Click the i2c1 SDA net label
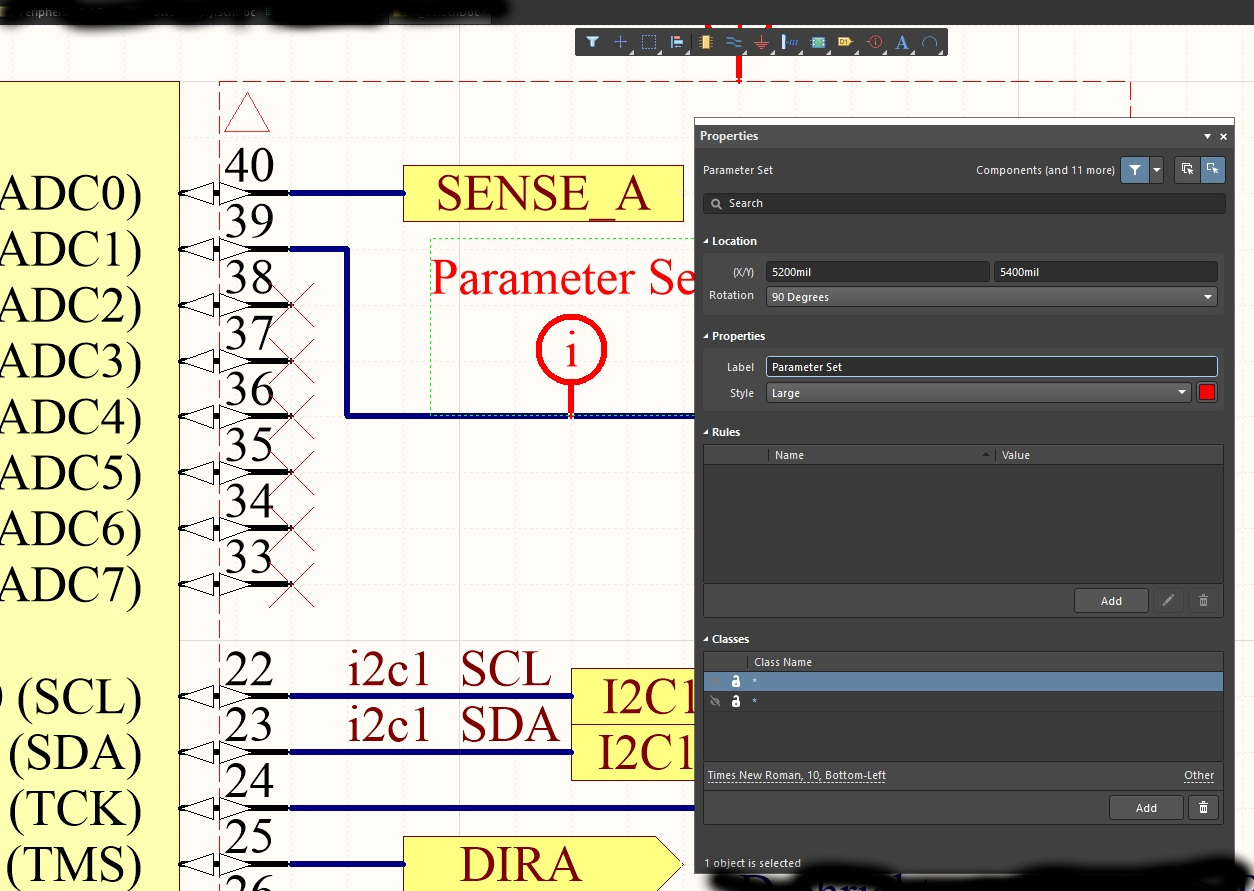Viewport: 1254px width, 891px height. coord(453,724)
